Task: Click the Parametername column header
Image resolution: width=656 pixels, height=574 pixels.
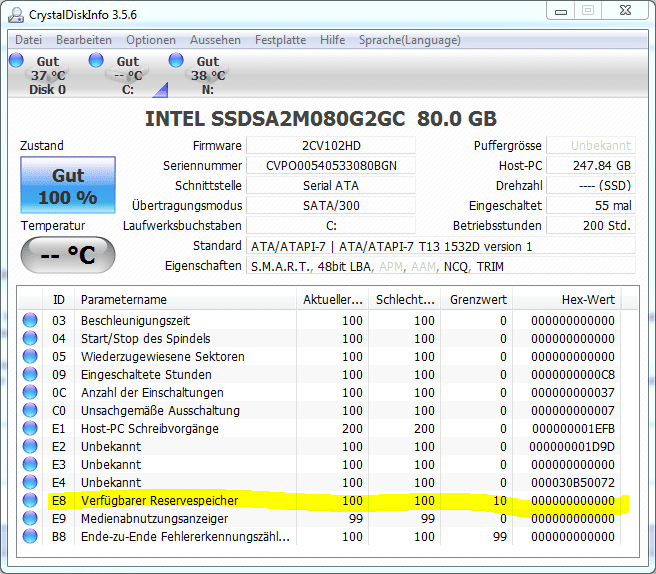Action: pyautogui.click(x=185, y=300)
